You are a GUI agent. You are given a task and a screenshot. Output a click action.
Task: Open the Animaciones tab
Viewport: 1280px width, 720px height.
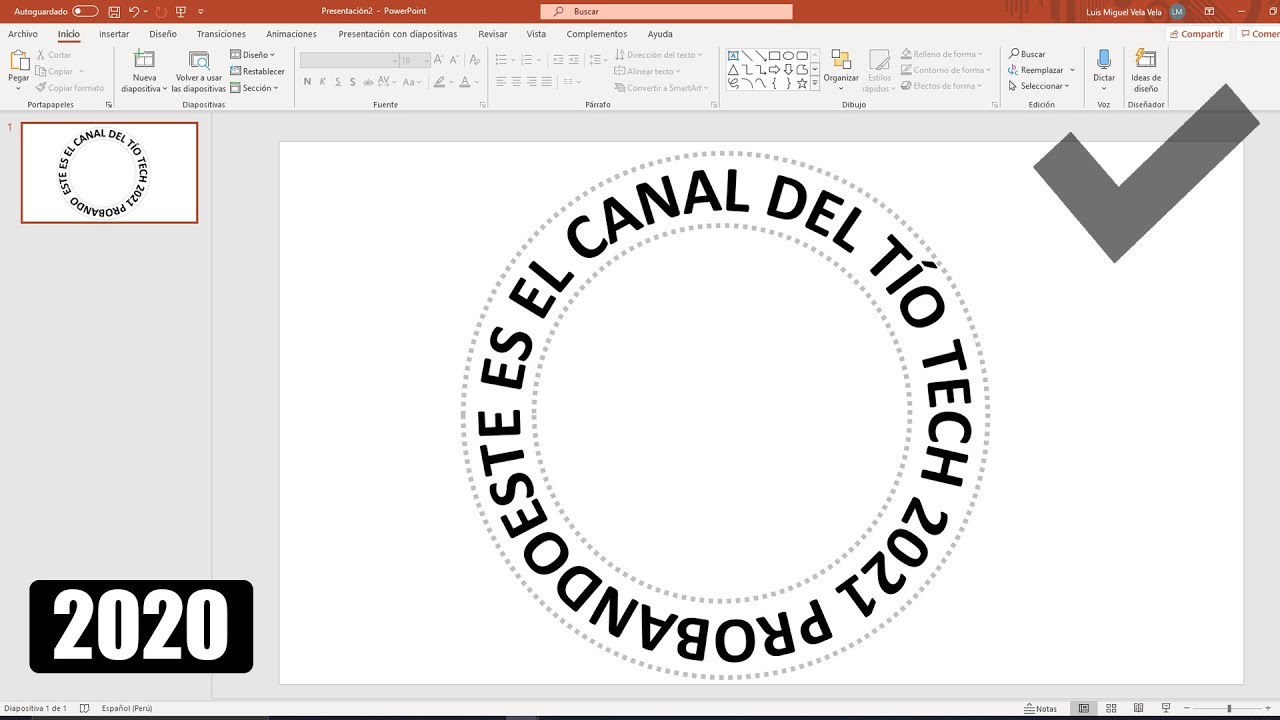(291, 34)
